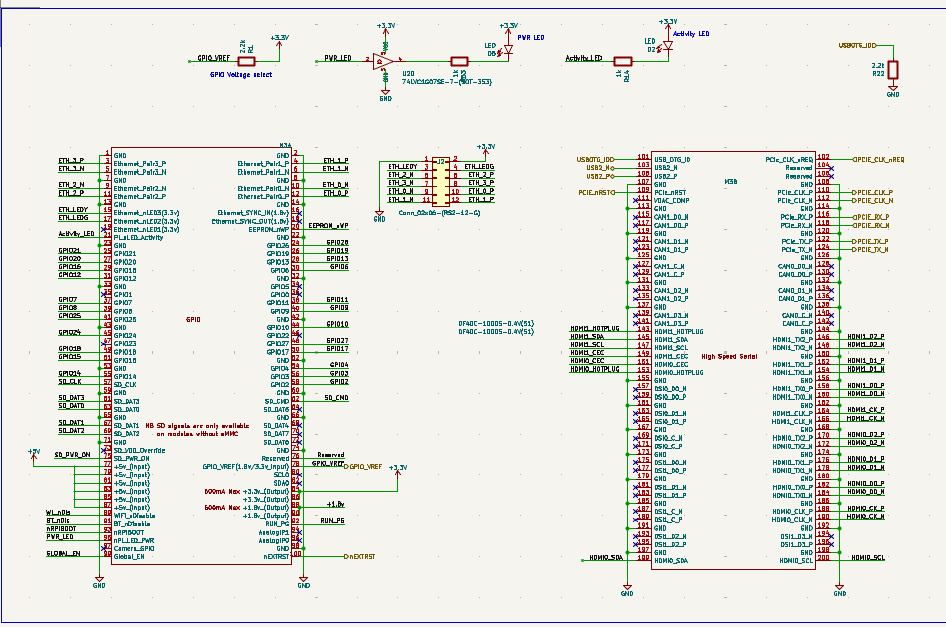Select the J2 Conn_02x06 connector symbol
Viewport: 946px width, 627px height.
439,183
